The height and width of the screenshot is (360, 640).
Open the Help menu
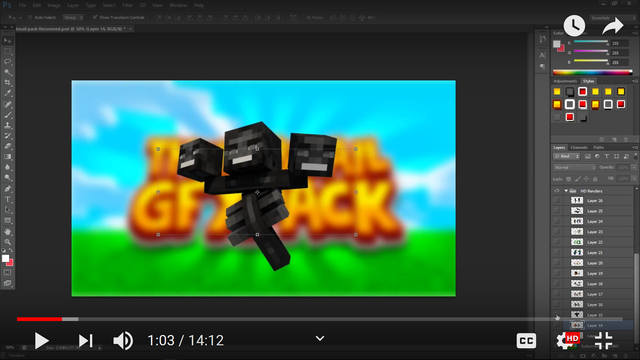[199, 5]
